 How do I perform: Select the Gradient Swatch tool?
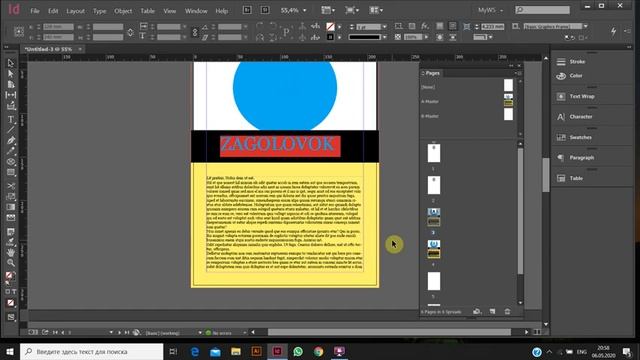[x=11, y=207]
